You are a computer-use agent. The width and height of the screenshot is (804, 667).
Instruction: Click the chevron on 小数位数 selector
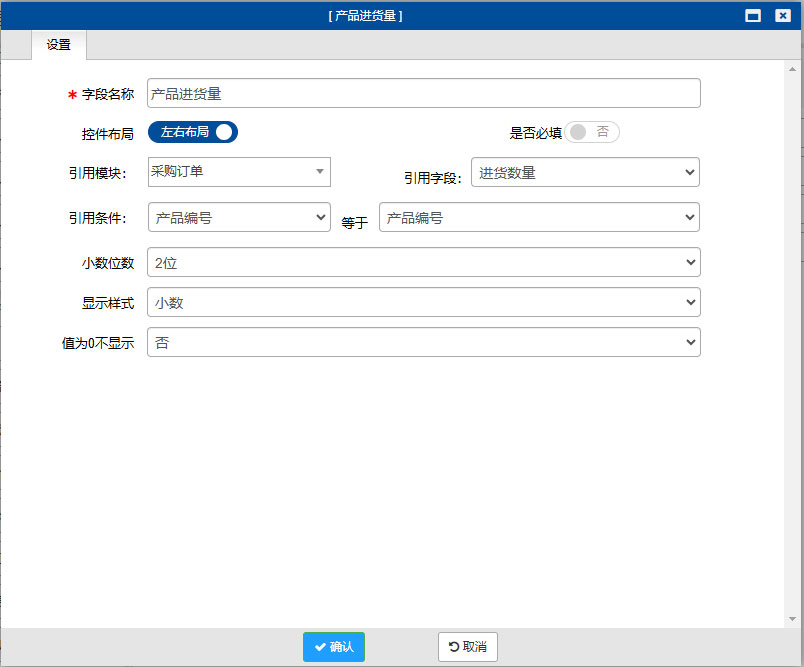688,262
